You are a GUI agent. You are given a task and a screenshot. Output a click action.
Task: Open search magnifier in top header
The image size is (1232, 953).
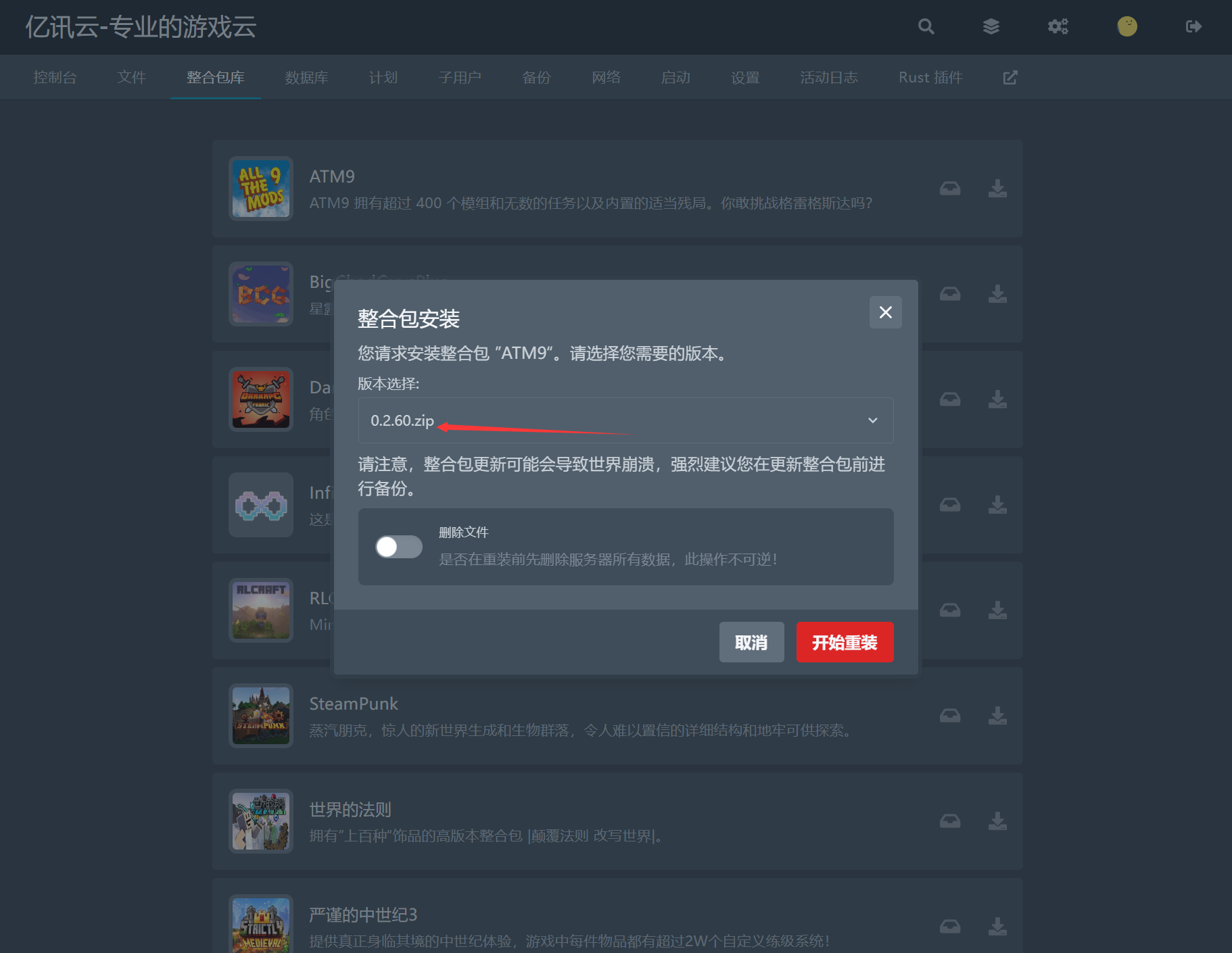click(926, 26)
